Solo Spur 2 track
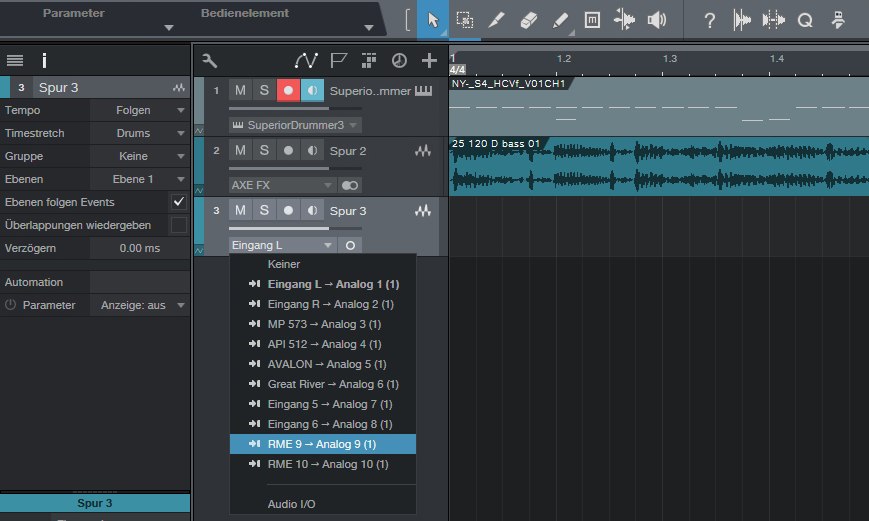The width and height of the screenshot is (869, 521). pyautogui.click(x=264, y=150)
